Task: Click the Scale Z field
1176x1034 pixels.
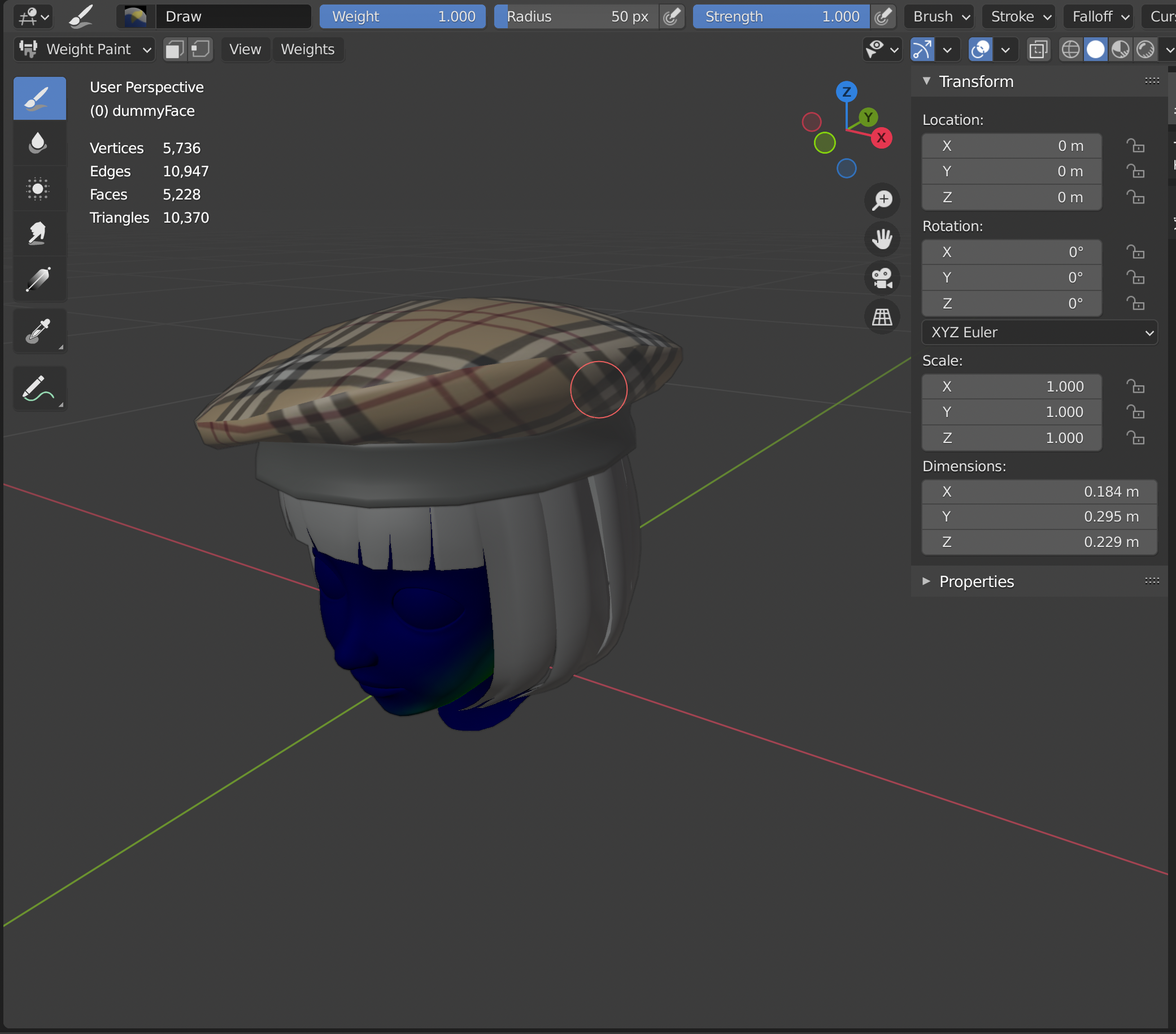Action: click(x=1012, y=438)
